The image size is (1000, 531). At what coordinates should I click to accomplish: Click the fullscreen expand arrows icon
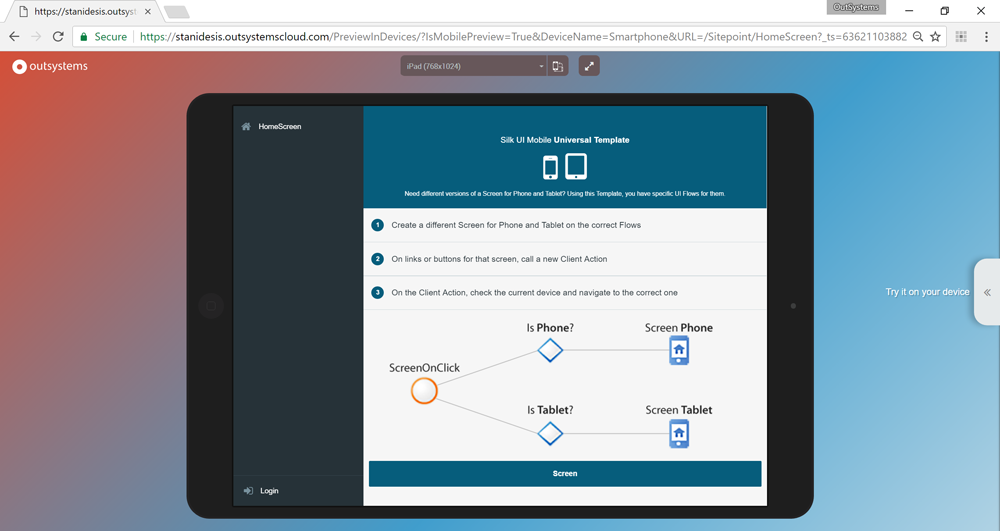(589, 66)
